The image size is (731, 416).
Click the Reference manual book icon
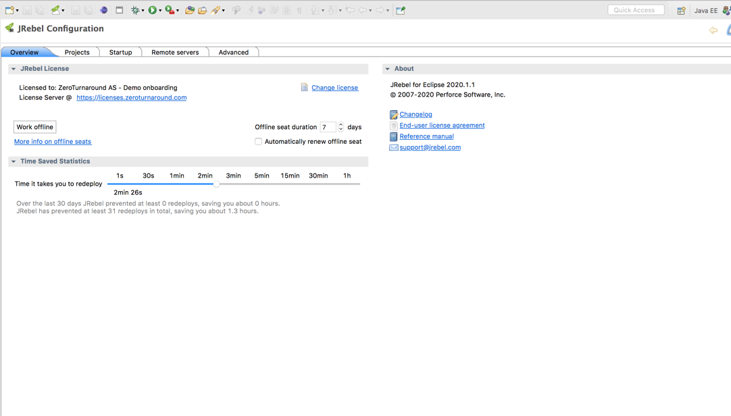[x=393, y=136]
